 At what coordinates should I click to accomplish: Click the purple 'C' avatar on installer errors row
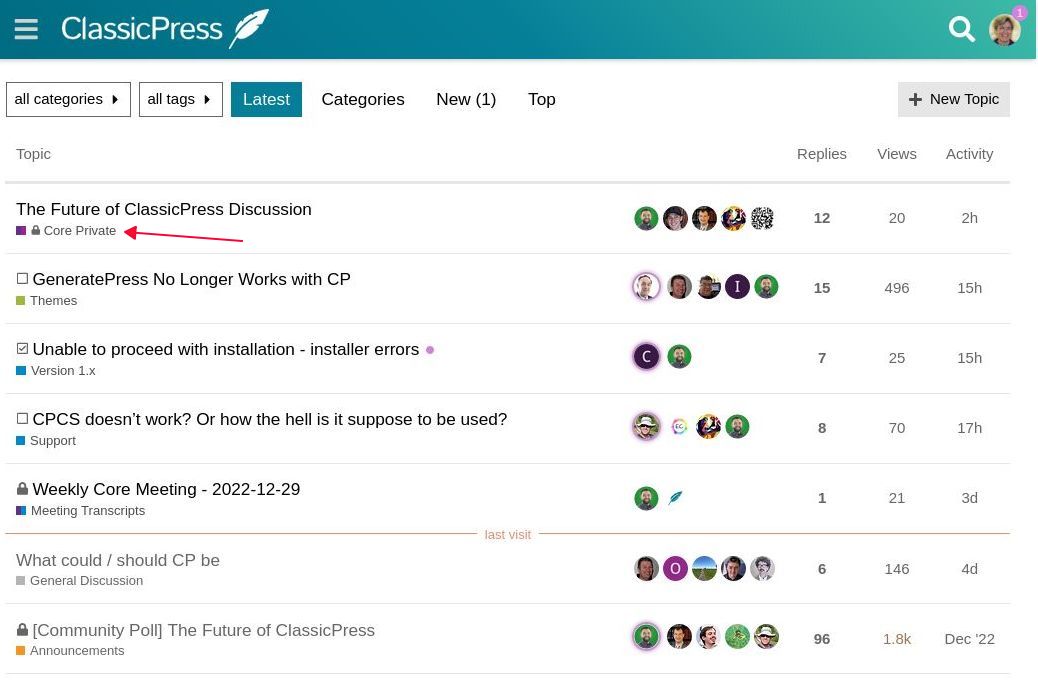pos(646,357)
